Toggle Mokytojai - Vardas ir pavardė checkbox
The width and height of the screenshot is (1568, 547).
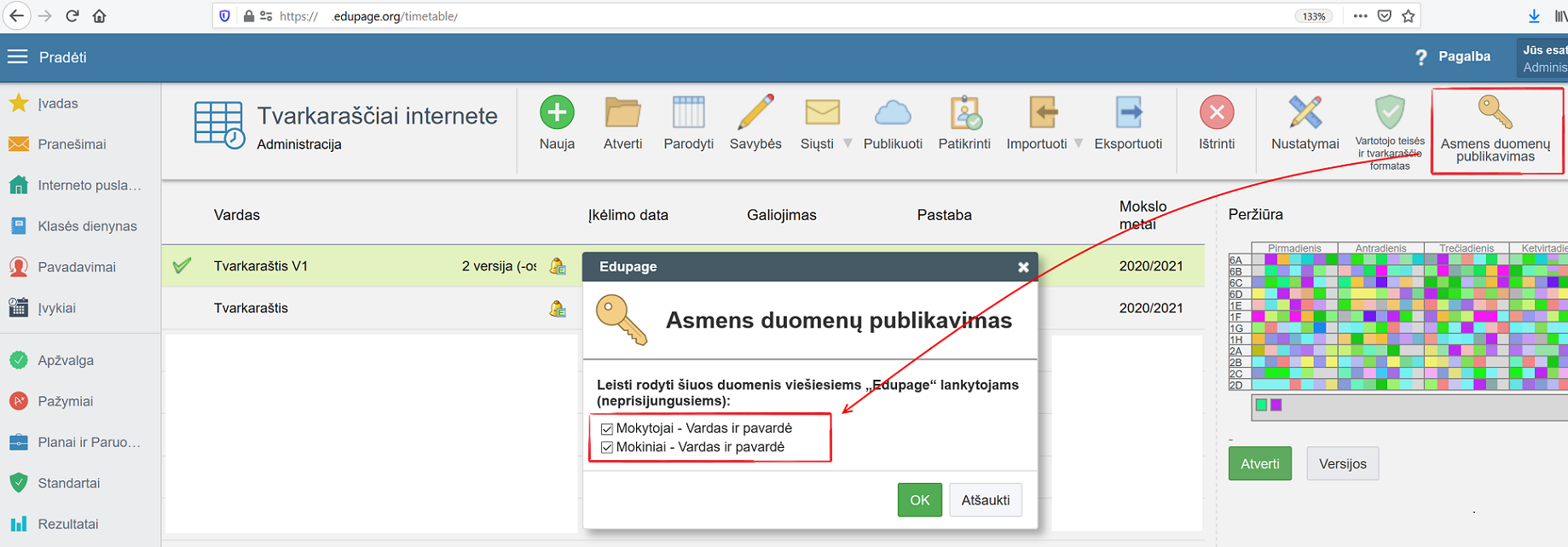pyautogui.click(x=607, y=429)
